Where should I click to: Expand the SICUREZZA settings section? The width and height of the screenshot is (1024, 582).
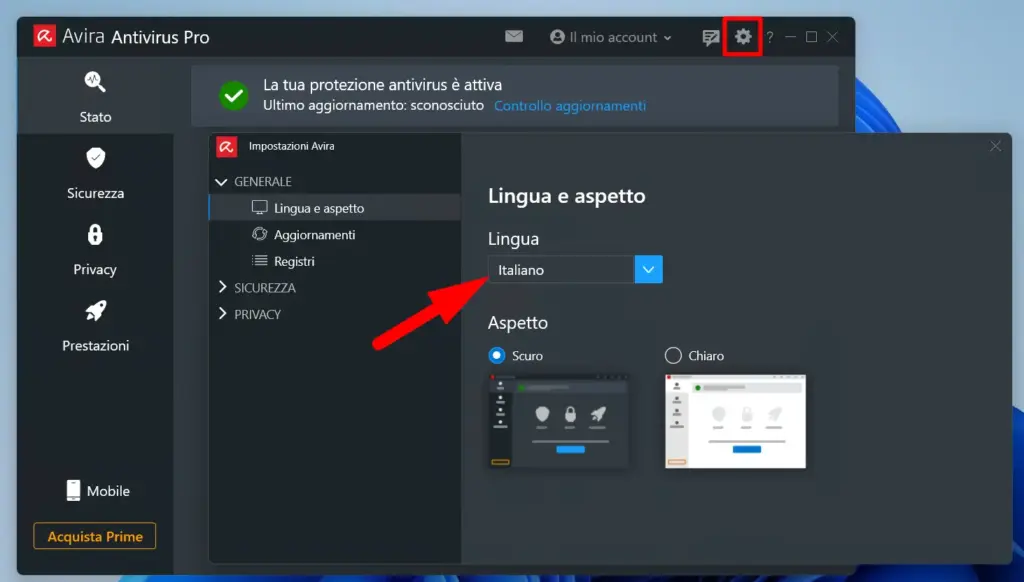click(222, 287)
